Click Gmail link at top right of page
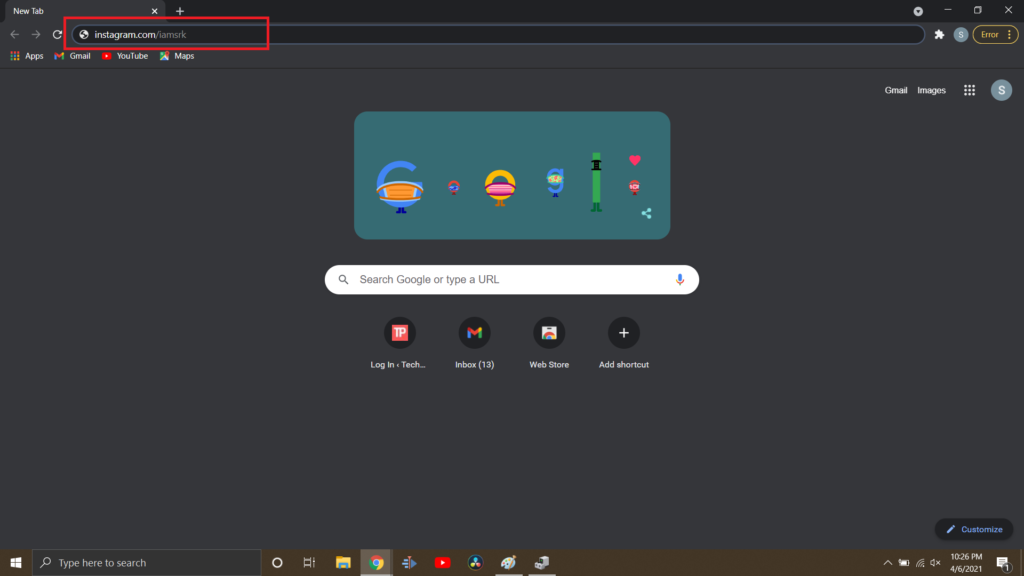Viewport: 1024px width, 576px height. (x=895, y=90)
